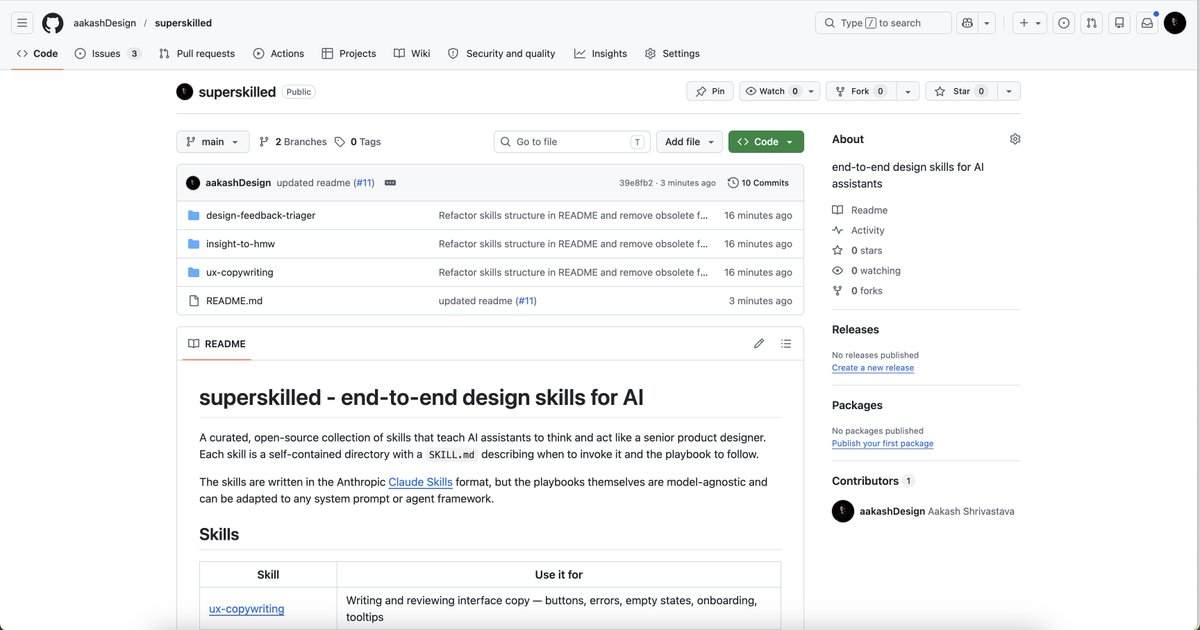Expand commit message details ellipsis button
This screenshot has width=1200, height=630.
[390, 183]
